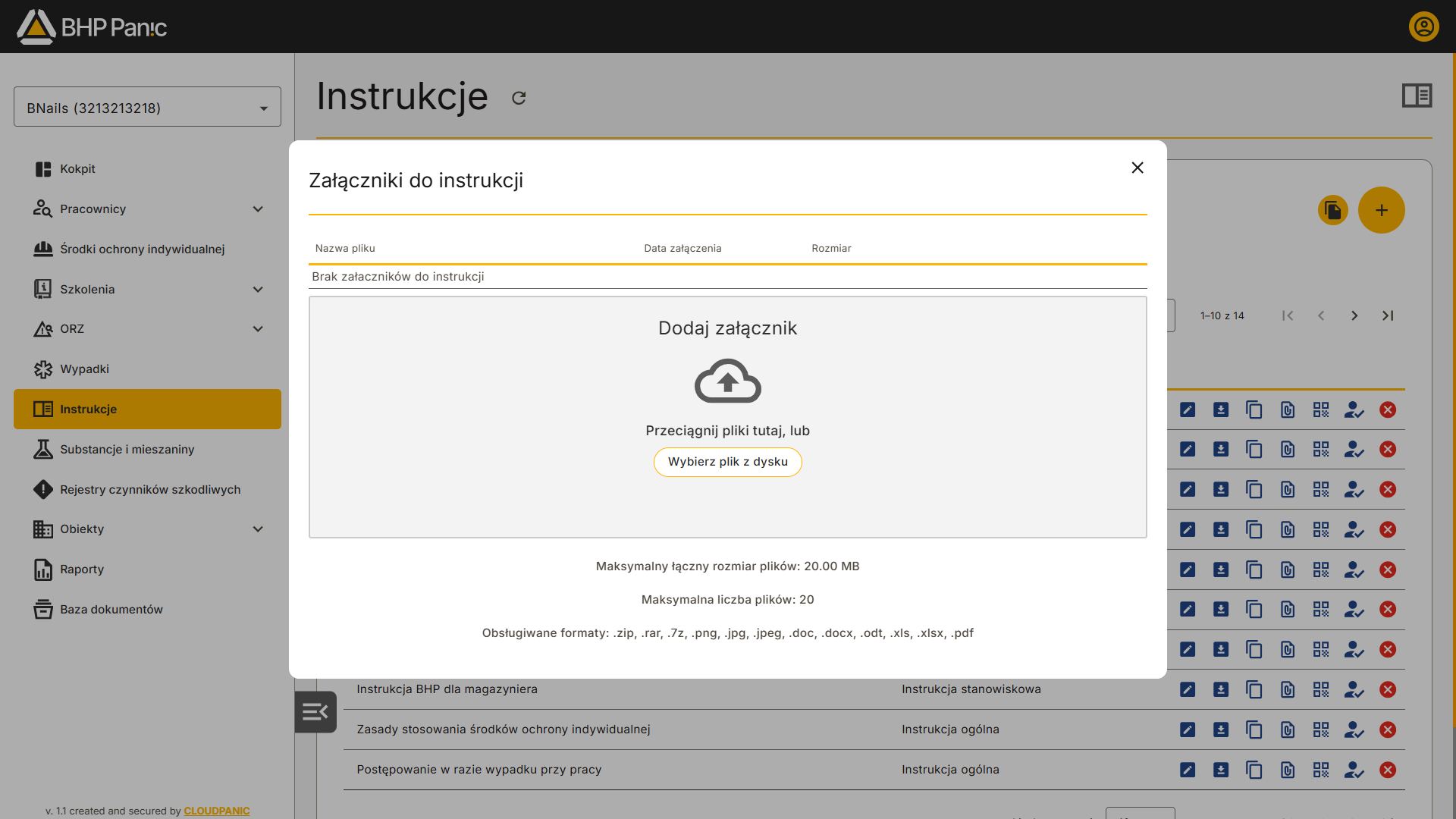This screenshot has height=819, width=1456.
Task: Click the cloud upload icon
Action: (728, 381)
